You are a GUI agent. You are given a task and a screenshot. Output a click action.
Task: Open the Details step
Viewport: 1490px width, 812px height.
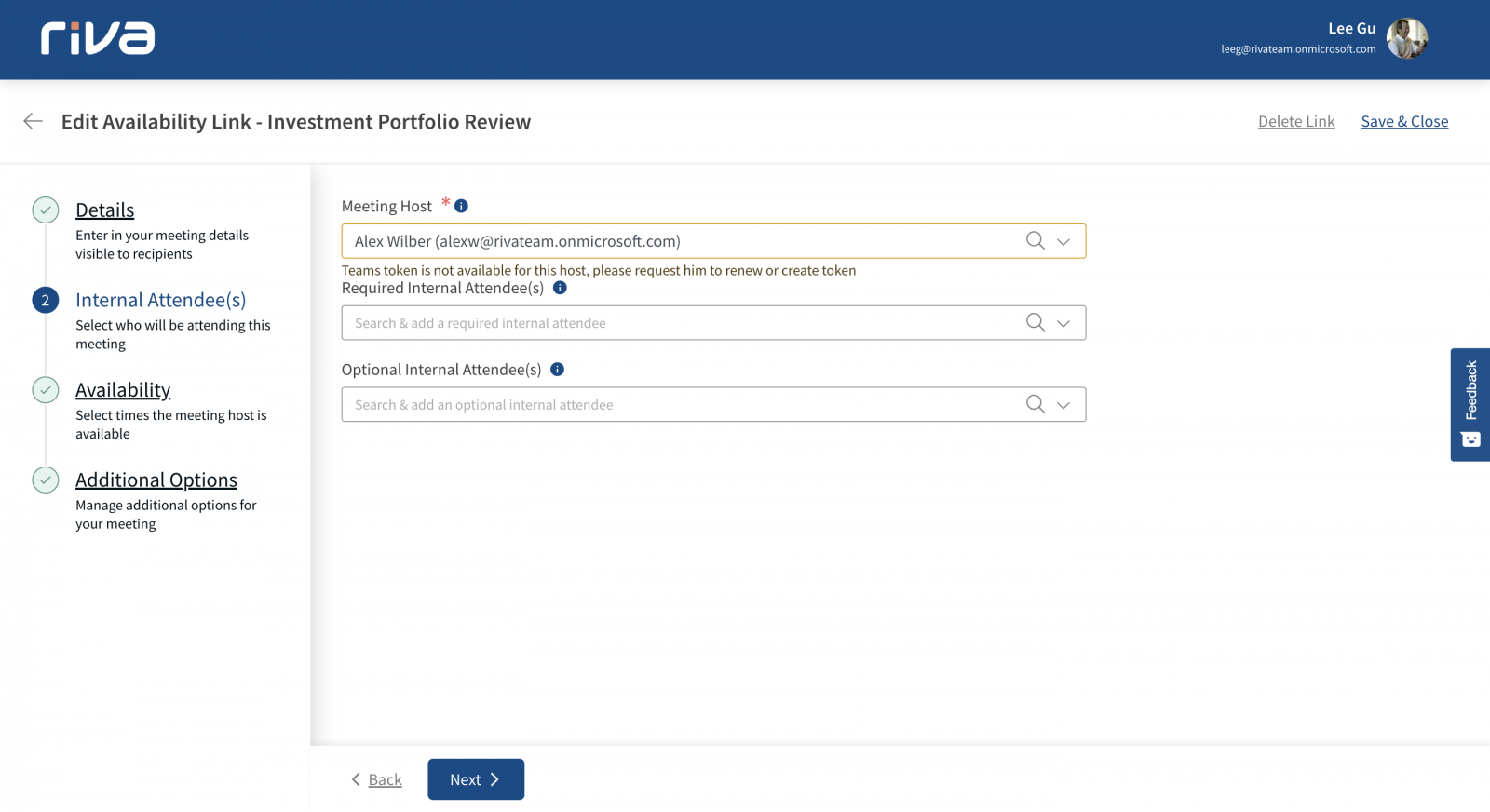point(104,210)
